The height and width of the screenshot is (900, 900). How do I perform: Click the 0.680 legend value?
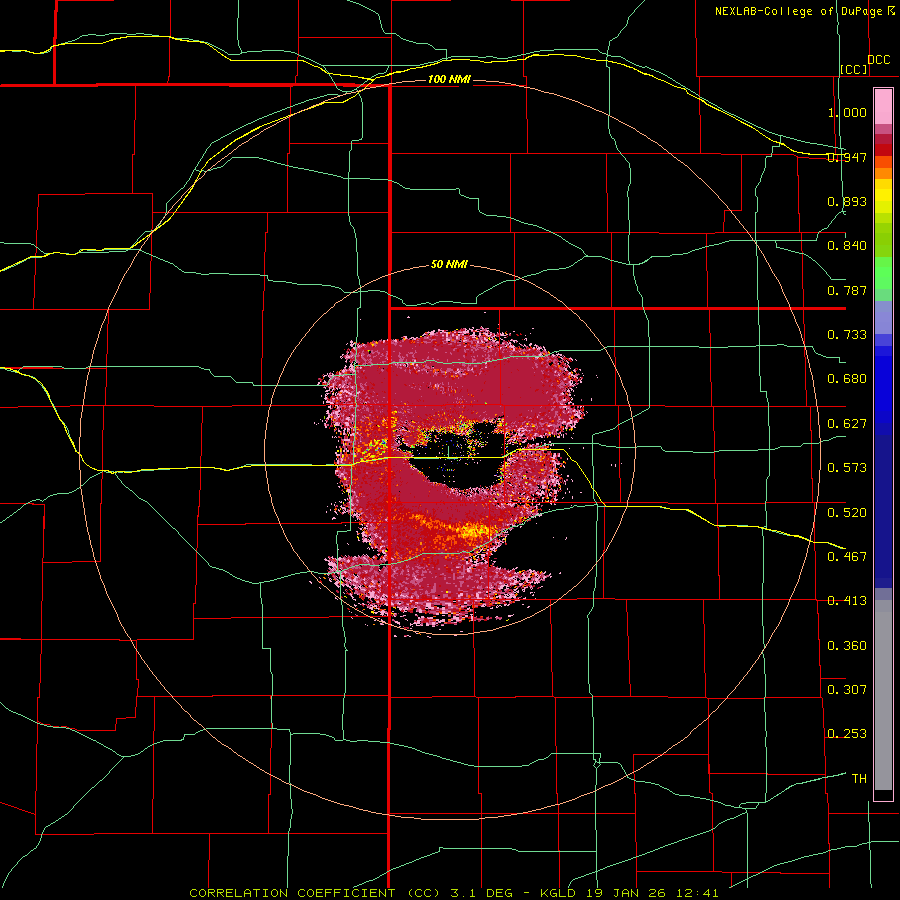[847, 379]
